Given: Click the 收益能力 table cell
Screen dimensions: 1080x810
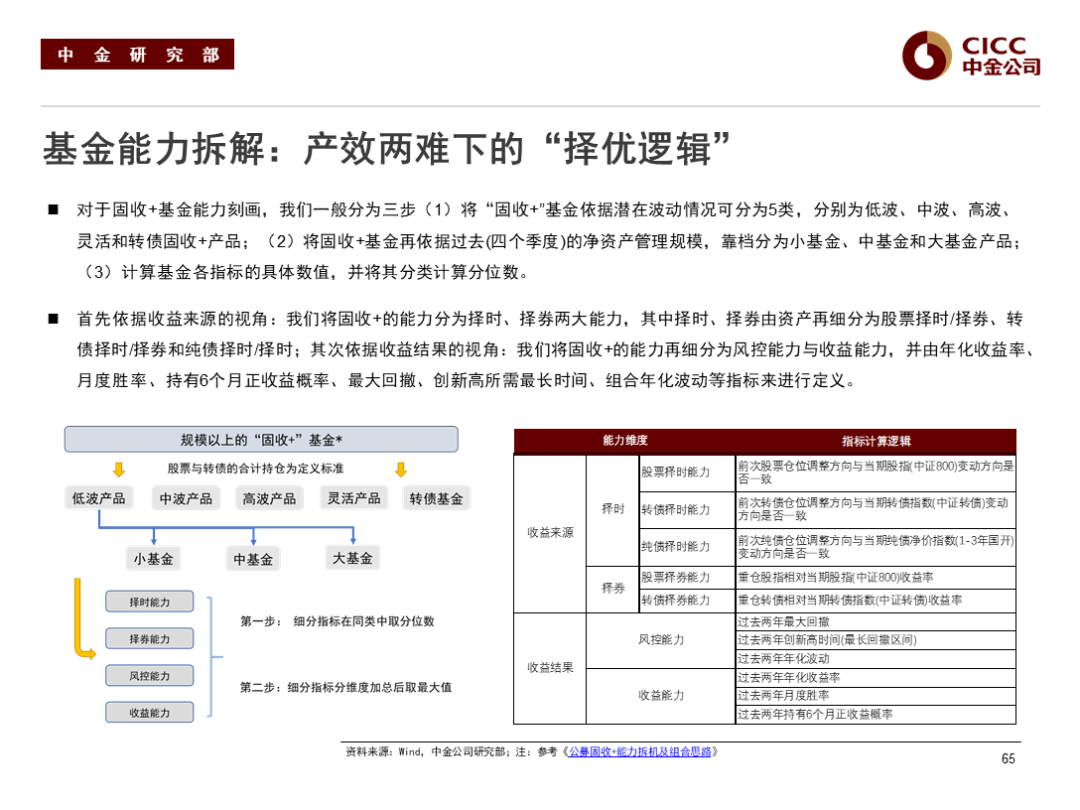Looking at the screenshot, I should tap(661, 696).
